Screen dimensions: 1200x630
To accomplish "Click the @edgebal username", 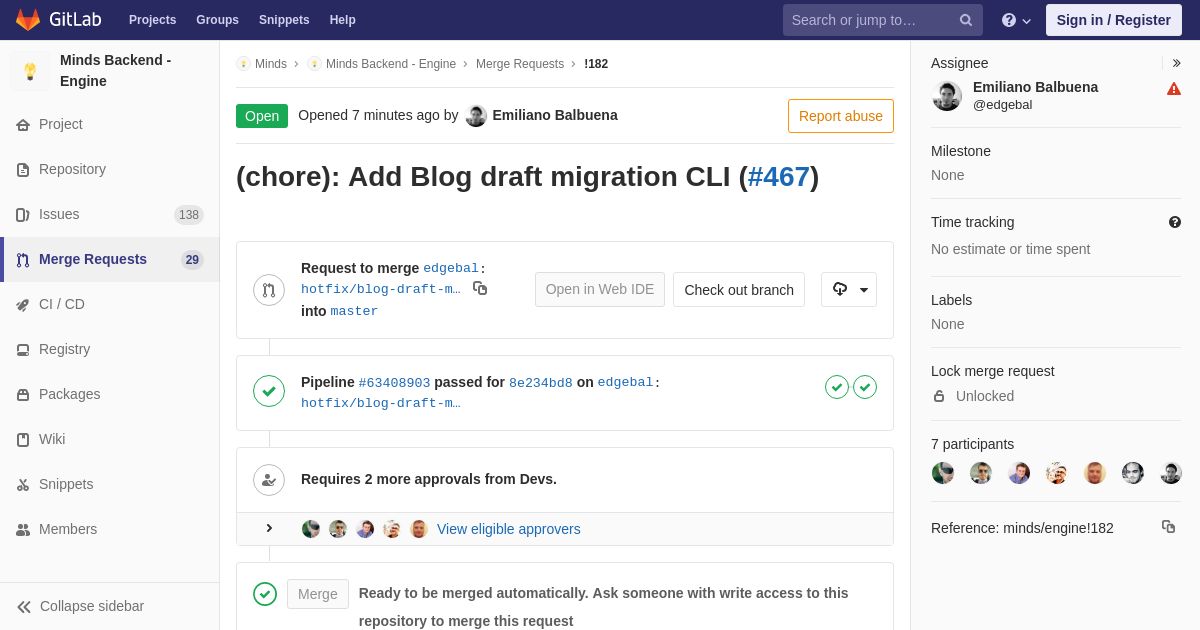I will [1003, 105].
